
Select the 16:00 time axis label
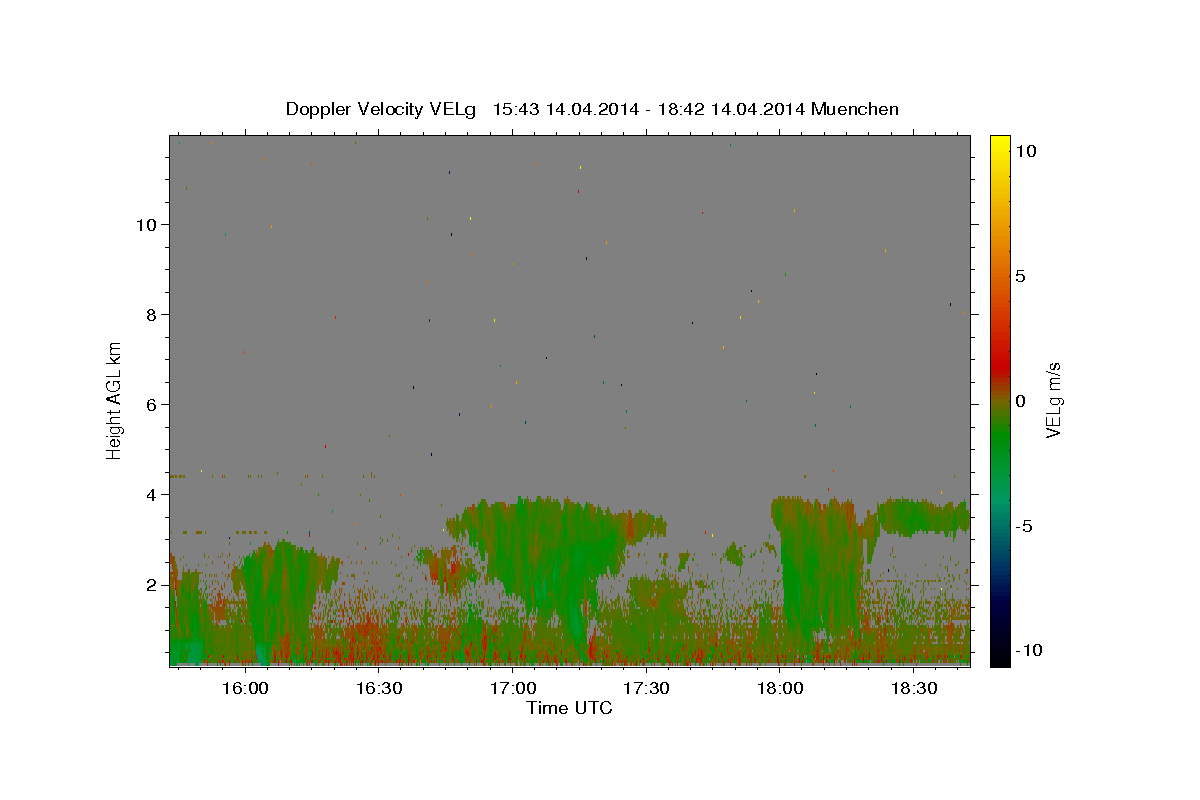point(244,689)
